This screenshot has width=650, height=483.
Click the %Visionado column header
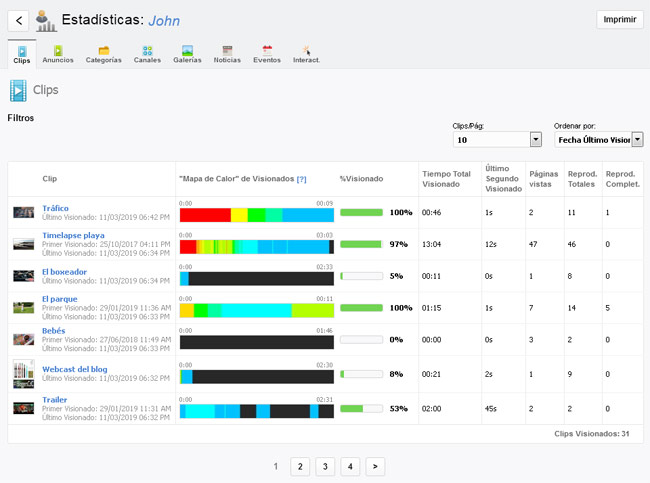coord(361,179)
